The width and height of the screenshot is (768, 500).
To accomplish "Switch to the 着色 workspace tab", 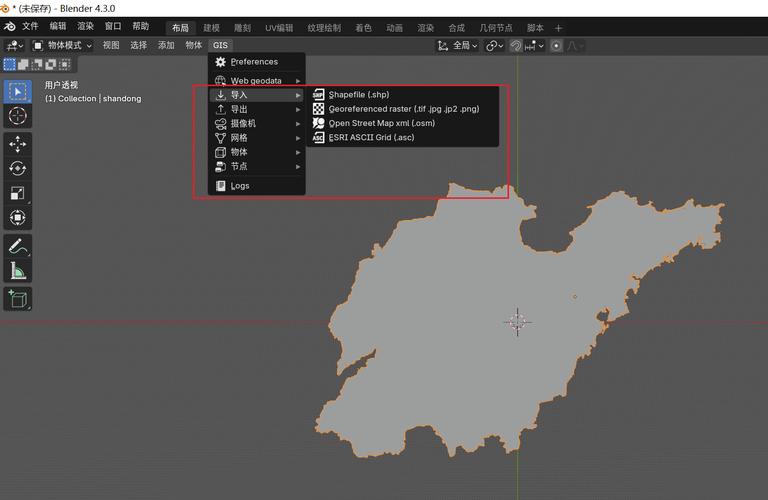I will coord(363,28).
